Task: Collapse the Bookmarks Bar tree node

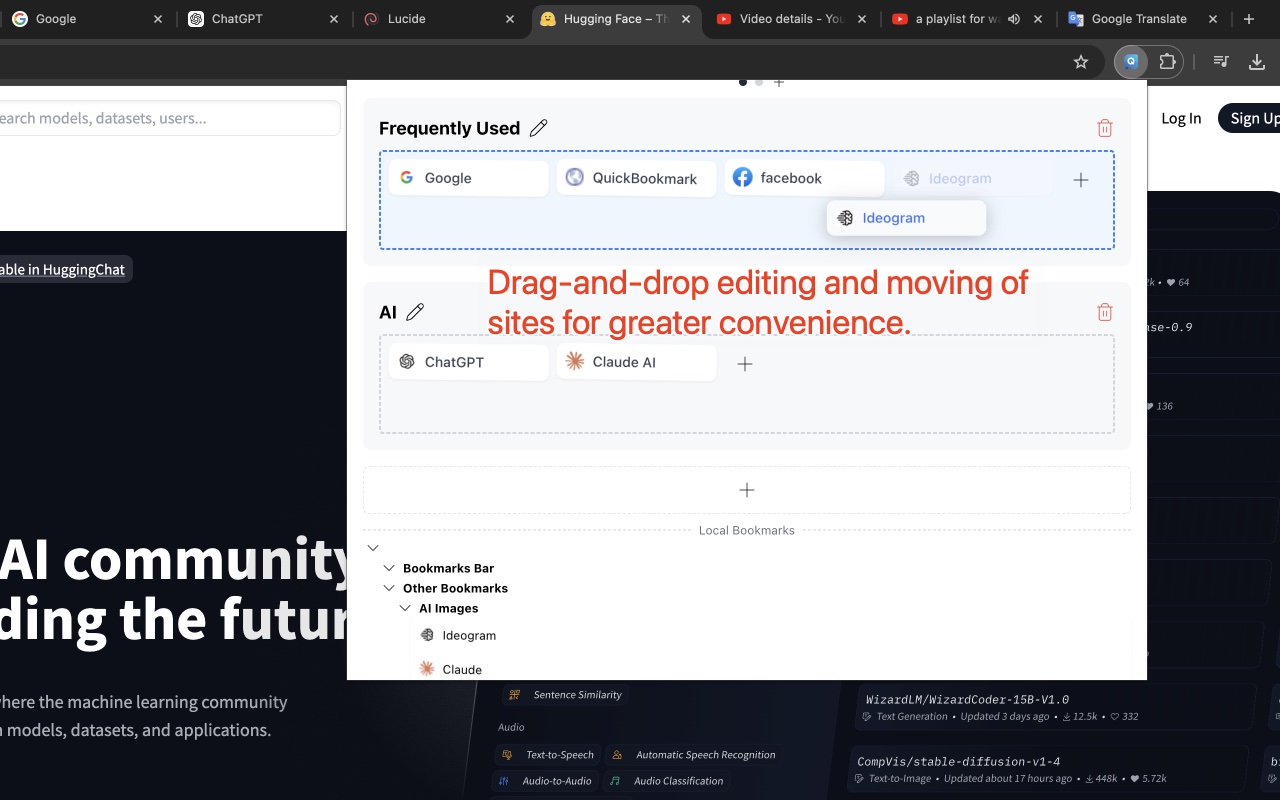Action: point(389,567)
